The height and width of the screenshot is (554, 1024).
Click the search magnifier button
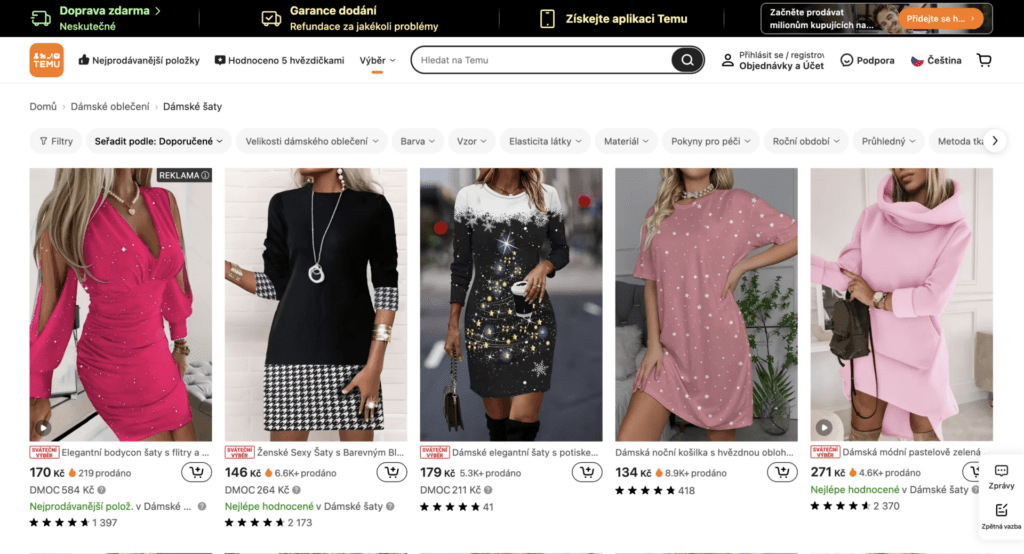coord(686,60)
